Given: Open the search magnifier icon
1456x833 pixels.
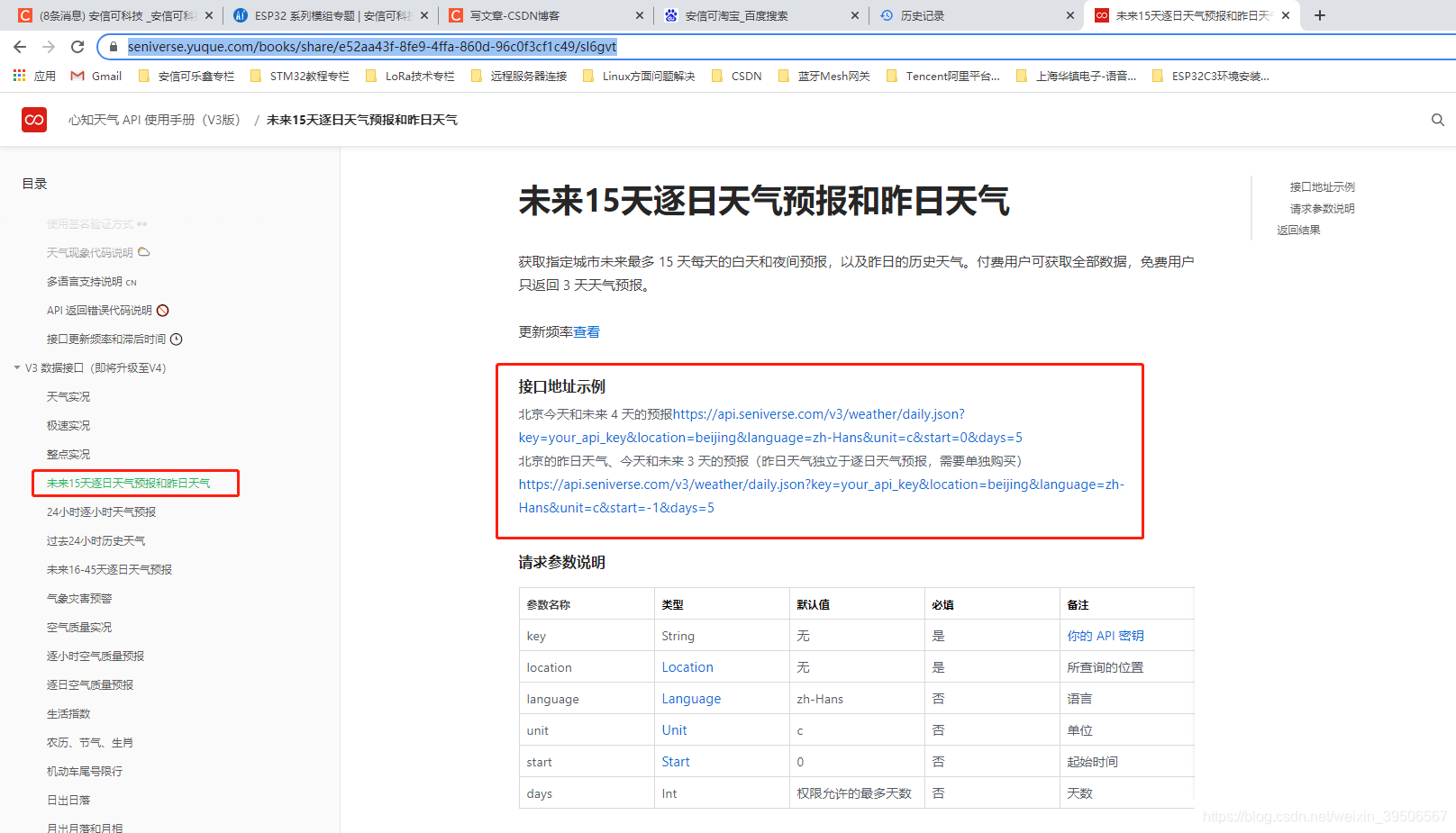Looking at the screenshot, I should click(1436, 119).
